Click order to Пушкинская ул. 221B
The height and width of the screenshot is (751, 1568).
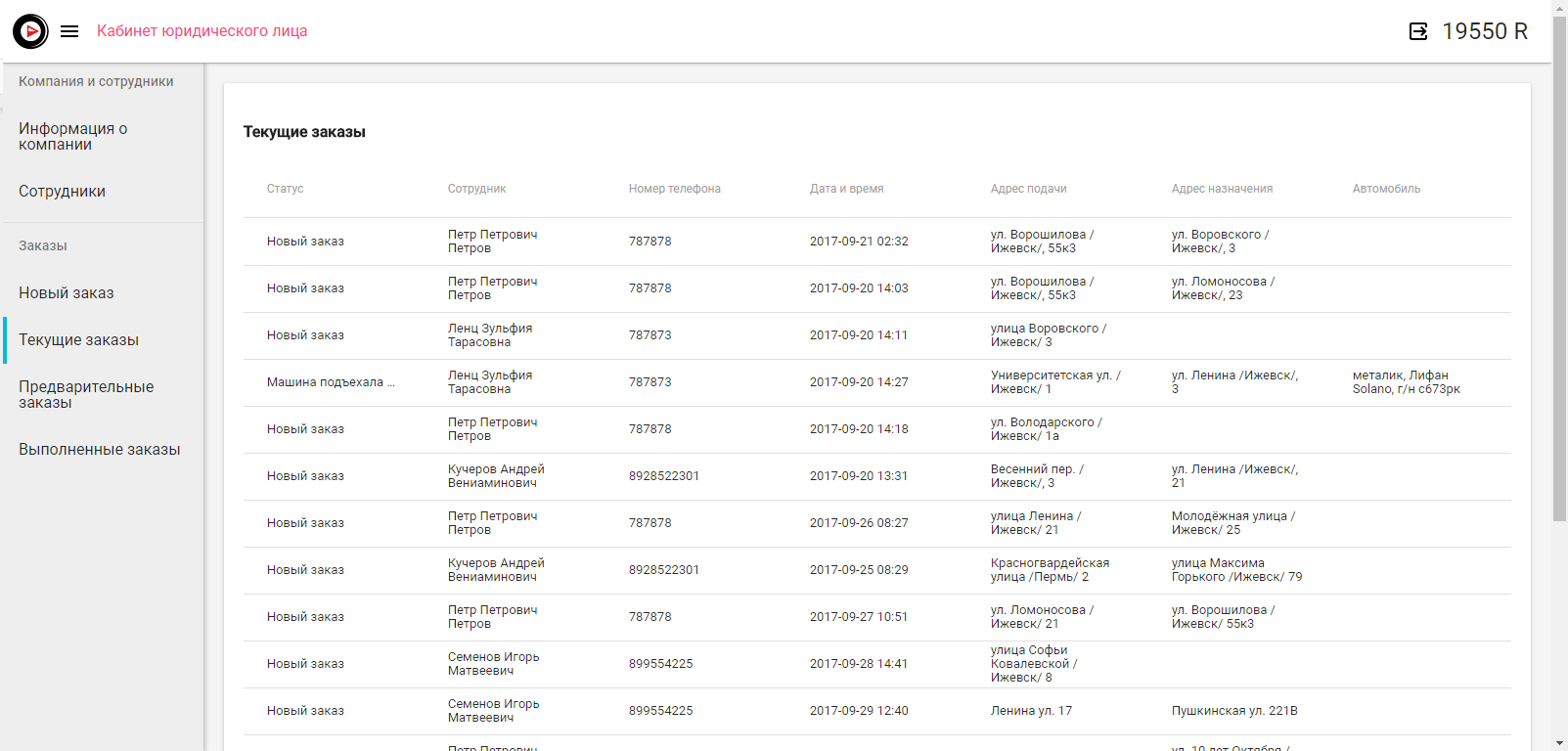pyautogui.click(x=1233, y=711)
